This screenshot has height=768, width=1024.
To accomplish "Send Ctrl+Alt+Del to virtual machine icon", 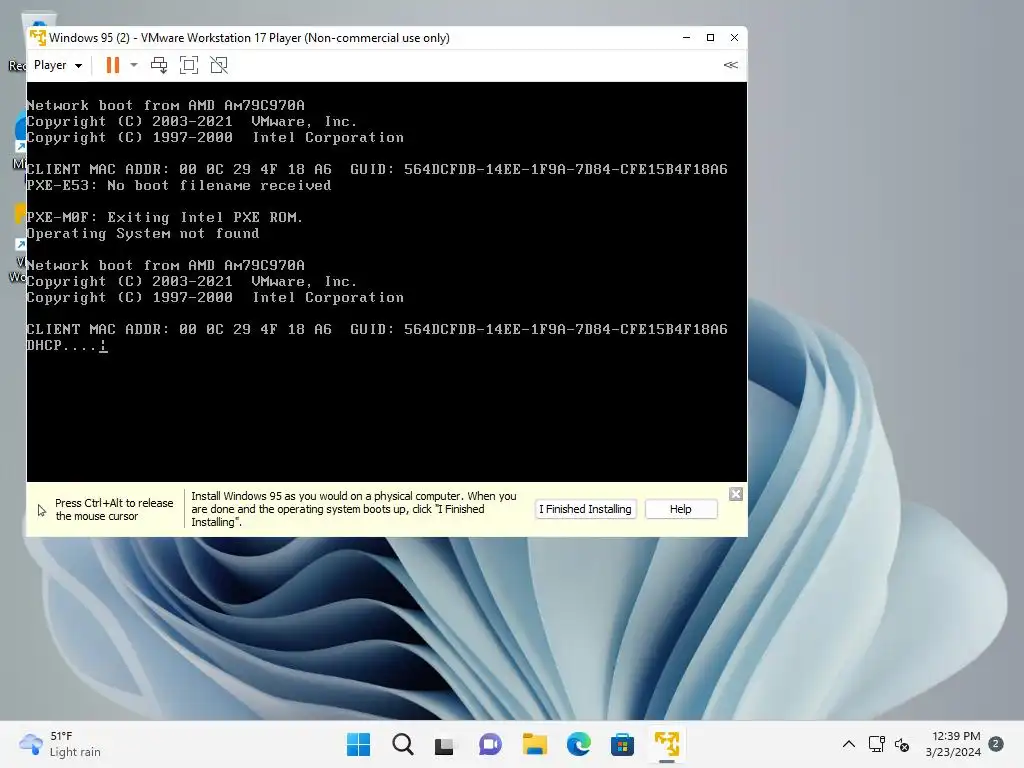I will 159,65.
